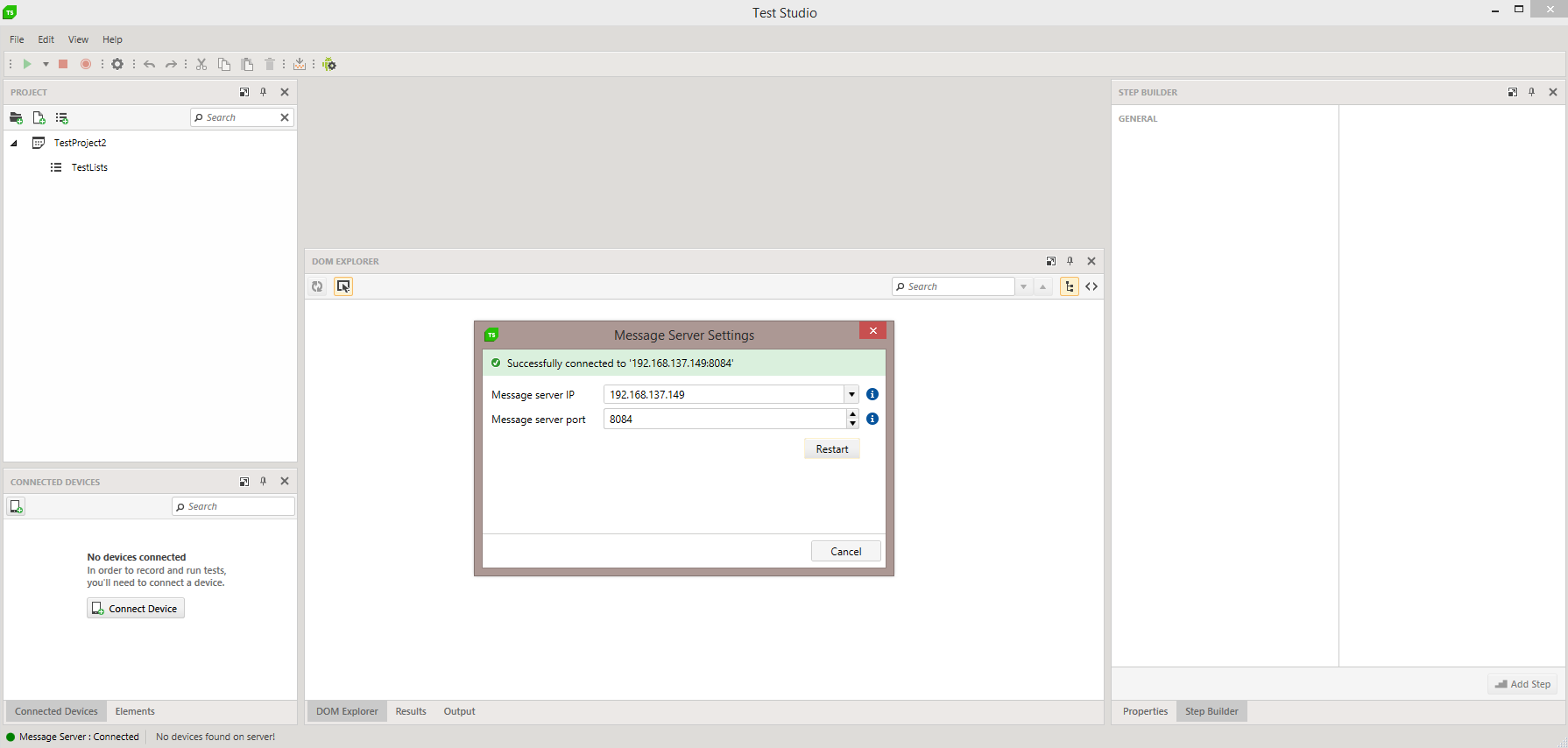Click the DOM Explorer refresh icon
This screenshot has width=1568, height=748.
(x=317, y=286)
